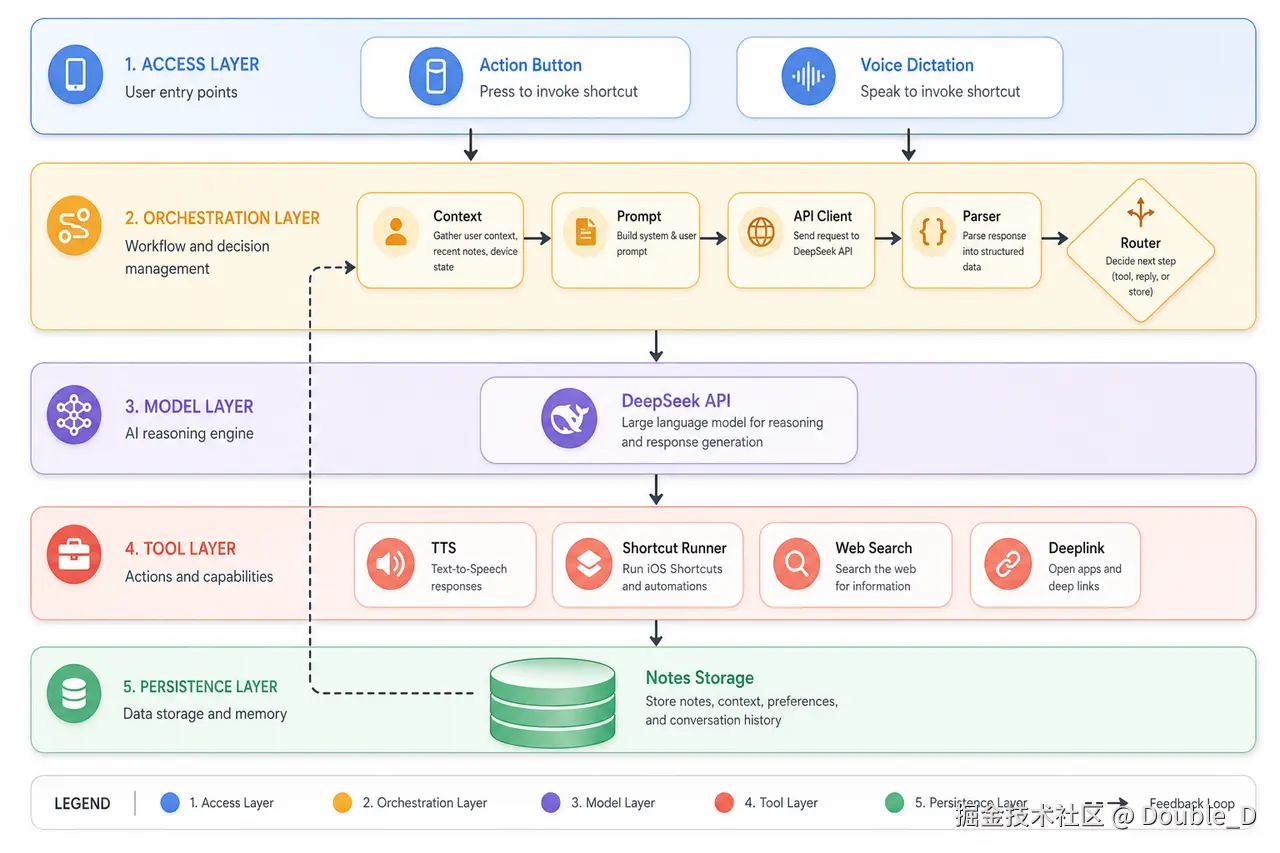This screenshot has width=1280, height=853.
Task: Click the 'Prompt' card heading
Action: point(639,216)
